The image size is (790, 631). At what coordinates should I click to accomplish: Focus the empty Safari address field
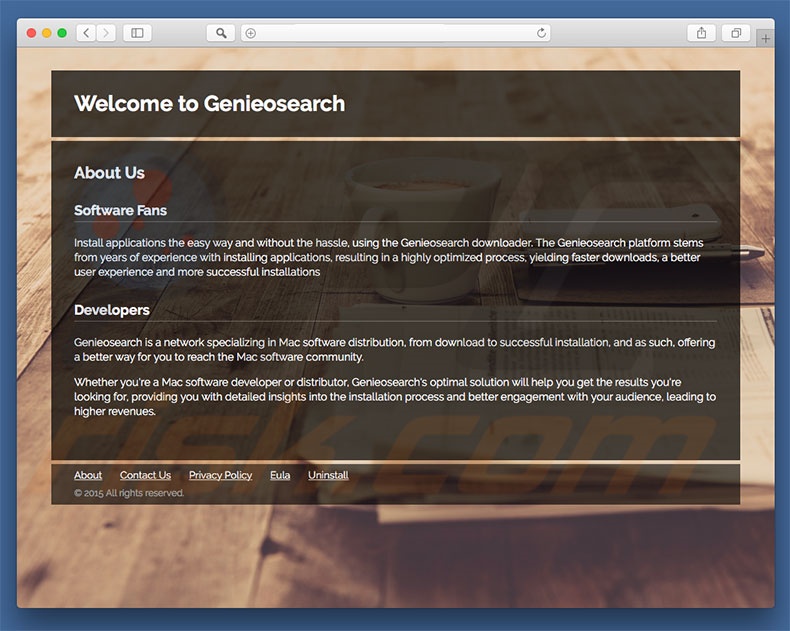tap(395, 33)
